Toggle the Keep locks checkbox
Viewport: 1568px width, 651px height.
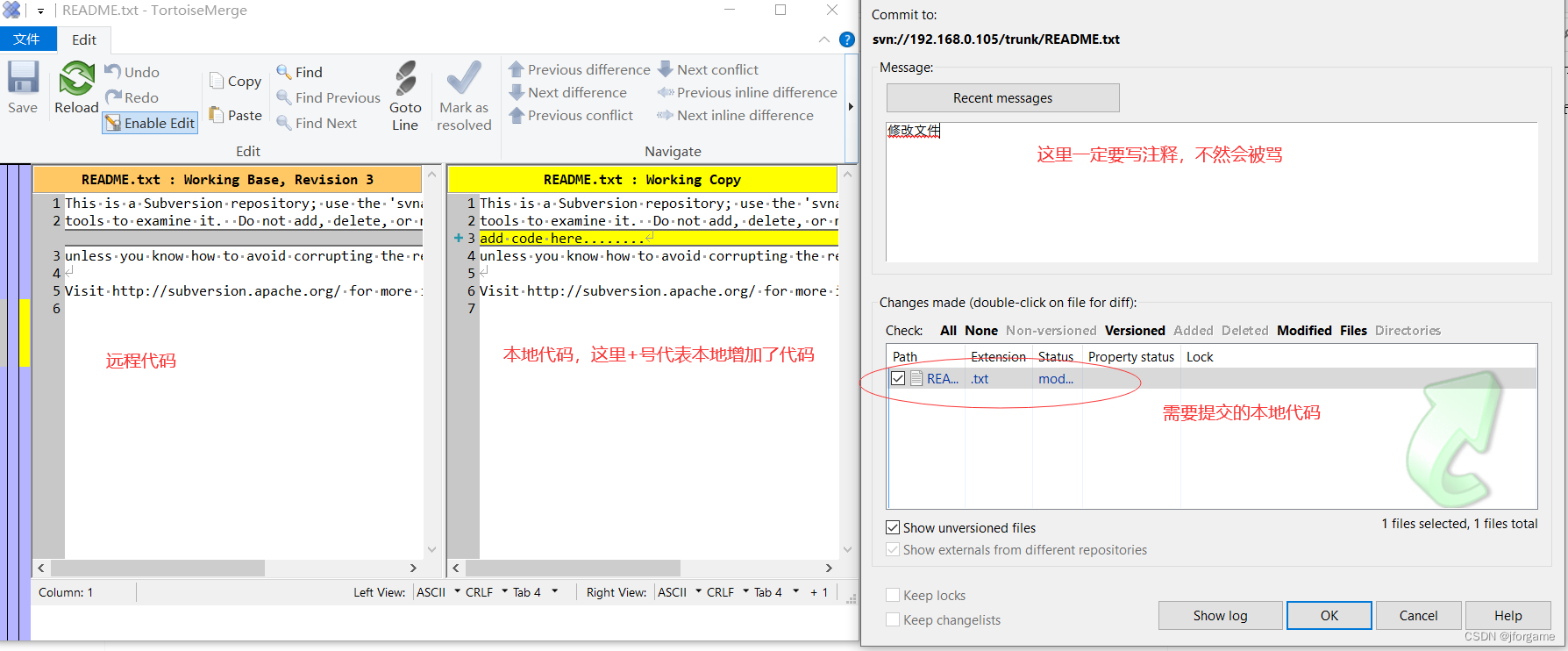coord(893,595)
